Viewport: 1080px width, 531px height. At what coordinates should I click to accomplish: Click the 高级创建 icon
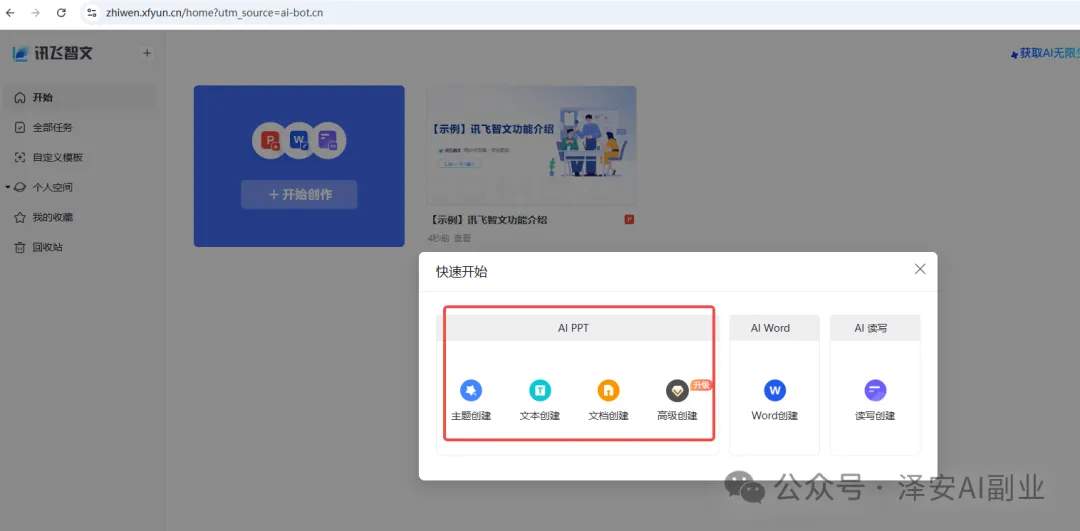pyautogui.click(x=677, y=391)
